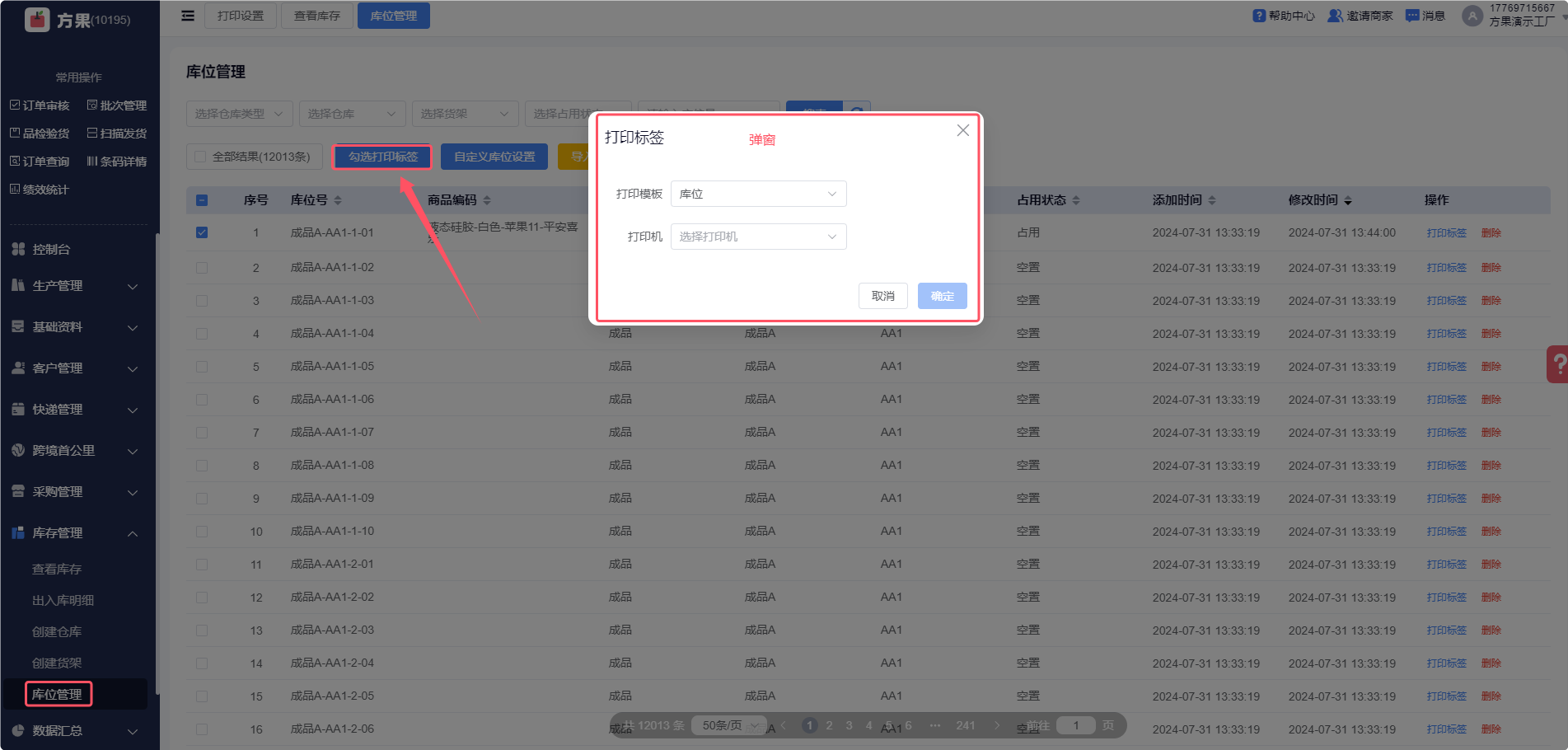Check row 10 成品A-AA1-1-10 checkbox

[202, 532]
